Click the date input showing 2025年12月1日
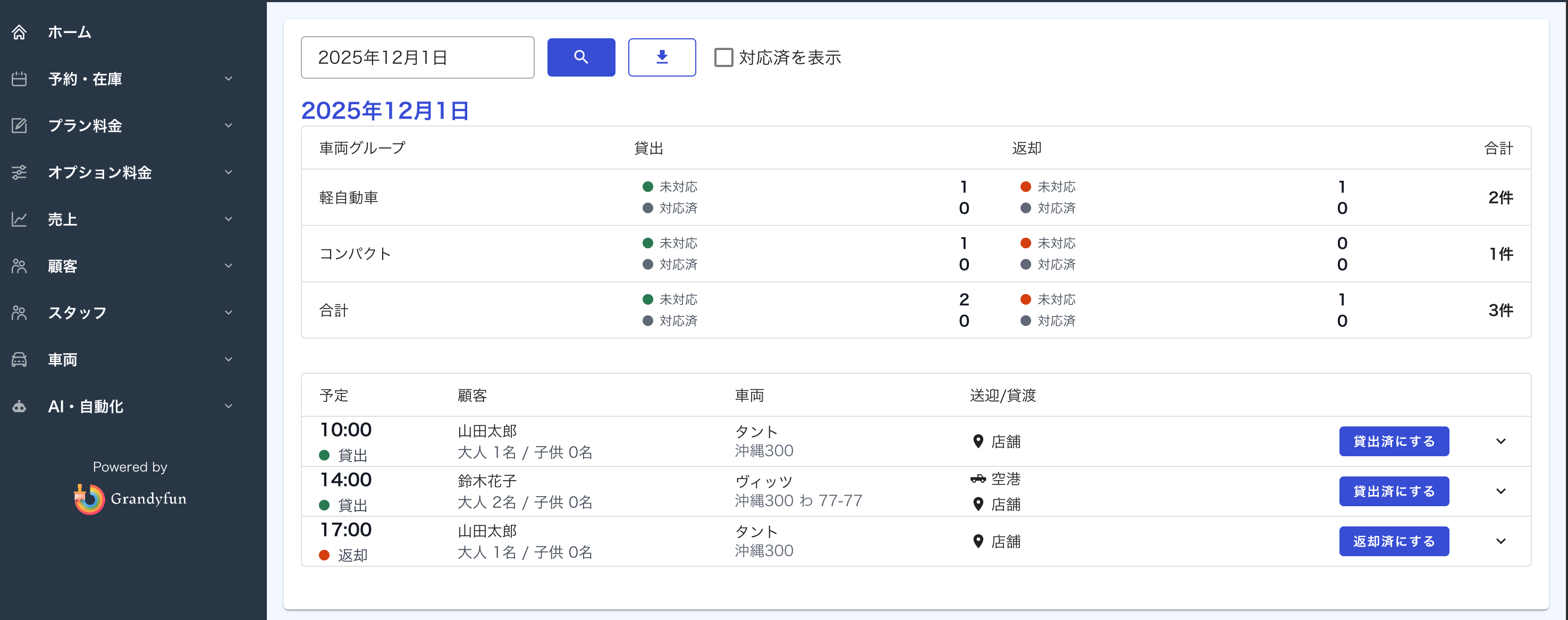This screenshot has width=1568, height=620. pyautogui.click(x=418, y=57)
